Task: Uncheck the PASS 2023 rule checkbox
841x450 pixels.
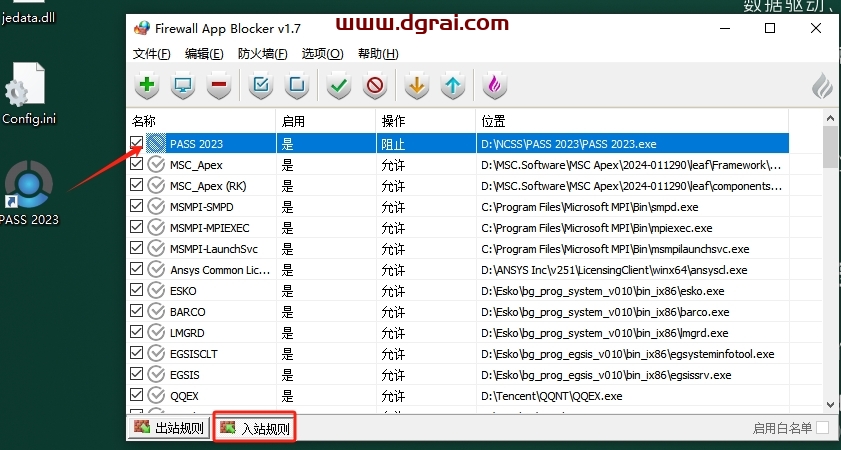Action: [x=137, y=143]
